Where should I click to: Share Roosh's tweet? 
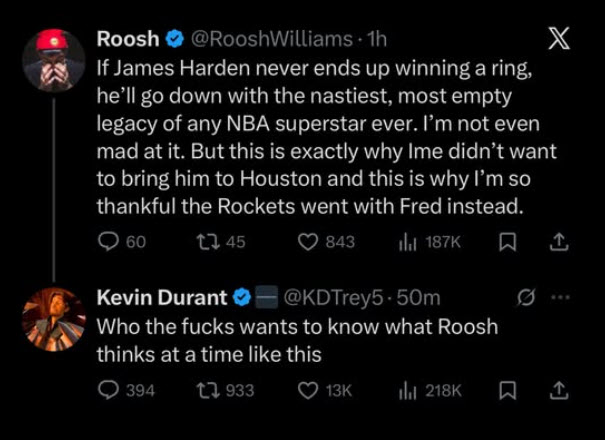click(x=560, y=242)
